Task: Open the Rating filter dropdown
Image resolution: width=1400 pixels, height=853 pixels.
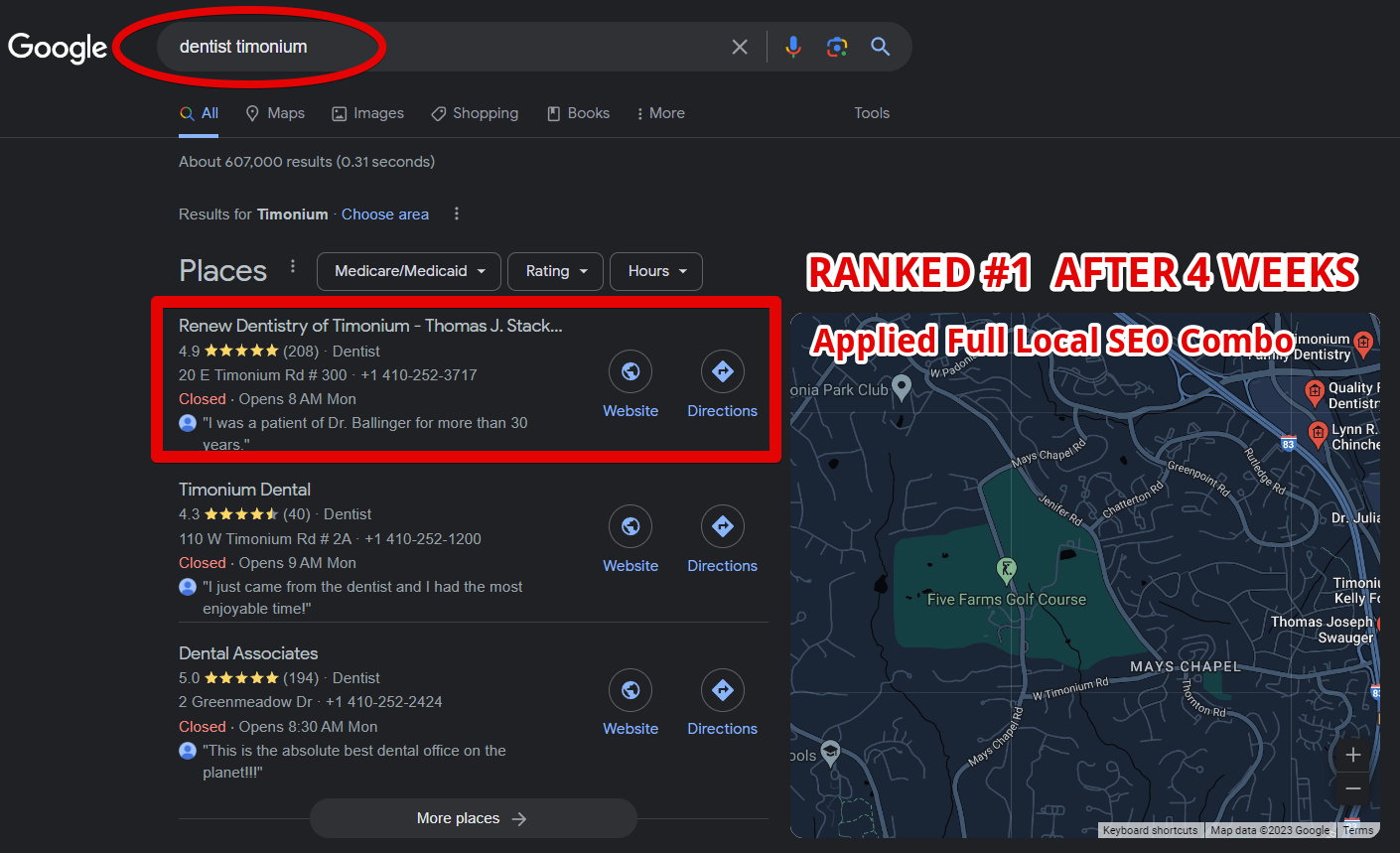Action: click(555, 271)
